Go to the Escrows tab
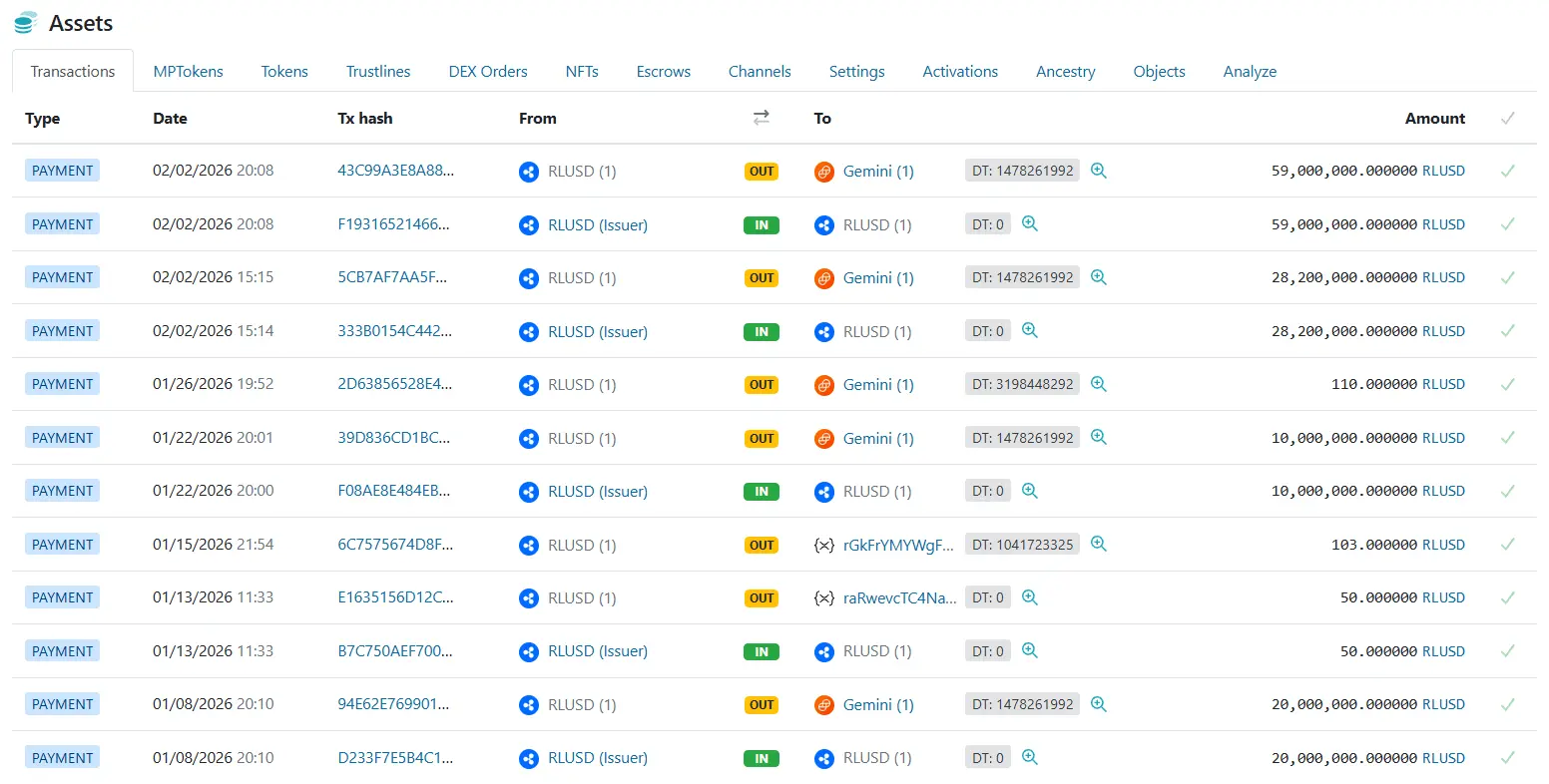This screenshot has width=1549, height=784. tap(664, 72)
